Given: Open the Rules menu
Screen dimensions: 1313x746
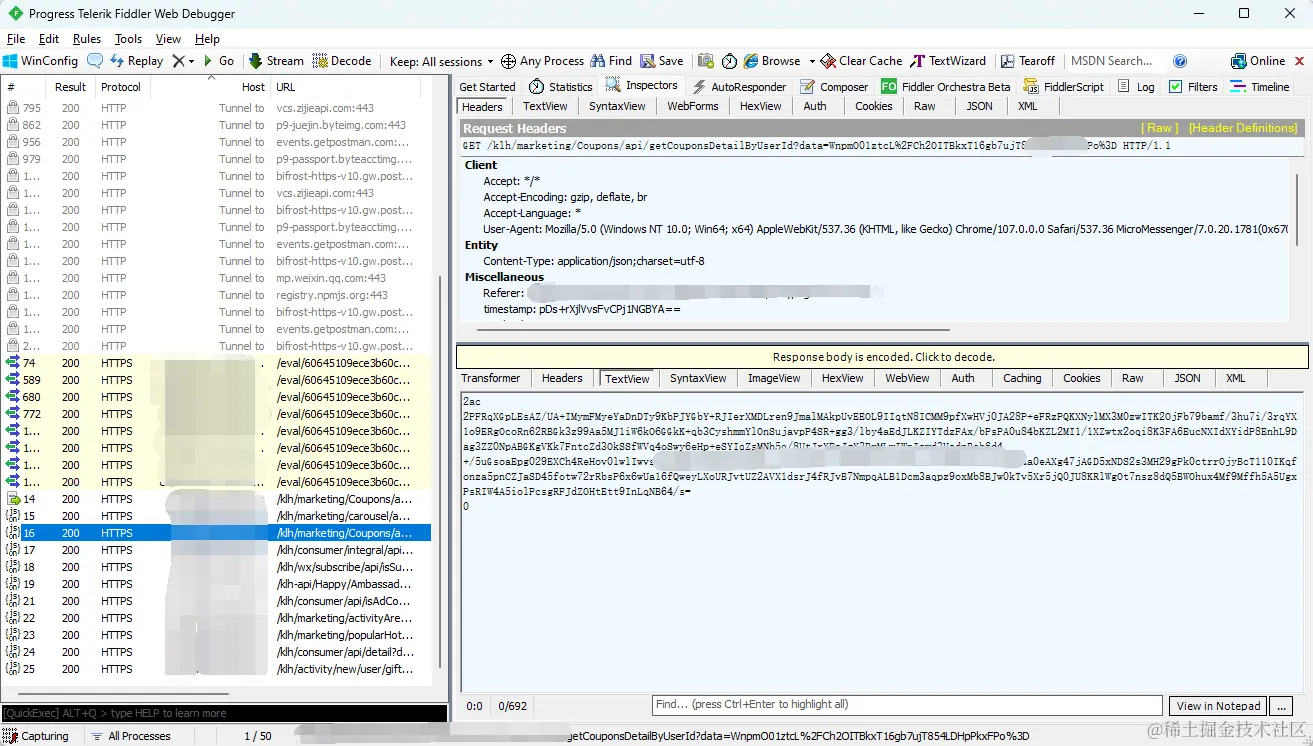Looking at the screenshot, I should (87, 39).
